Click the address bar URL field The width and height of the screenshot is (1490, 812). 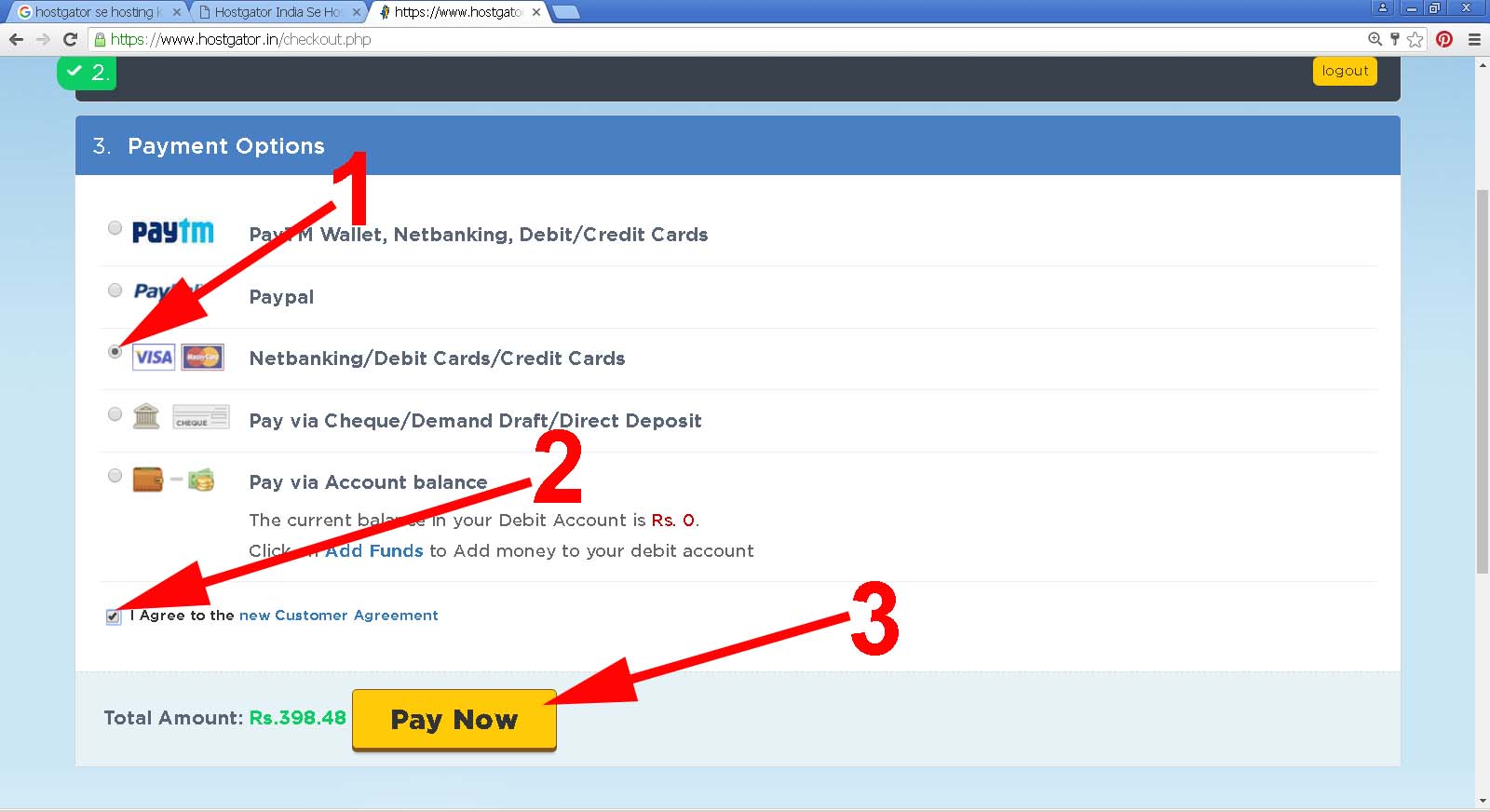(x=652, y=39)
